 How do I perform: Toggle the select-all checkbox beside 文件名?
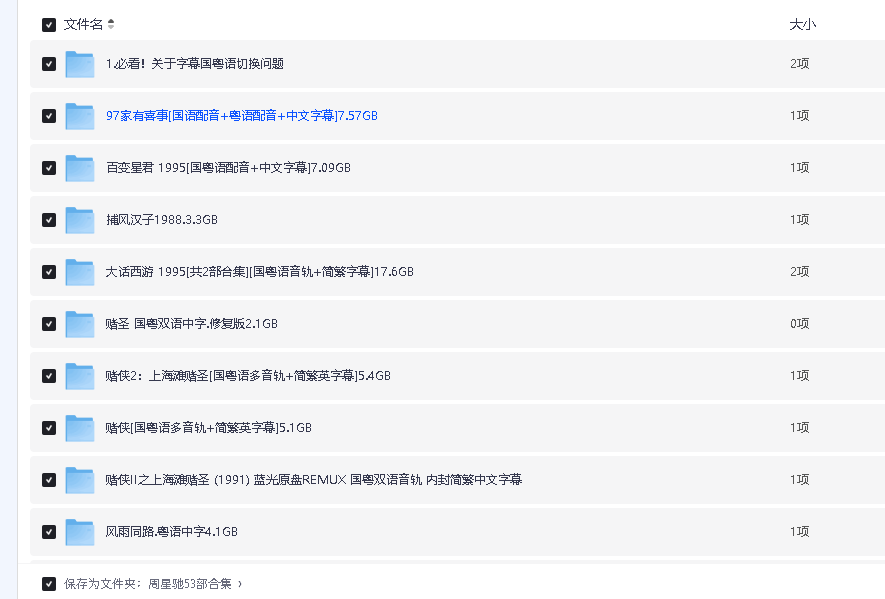[x=49, y=25]
